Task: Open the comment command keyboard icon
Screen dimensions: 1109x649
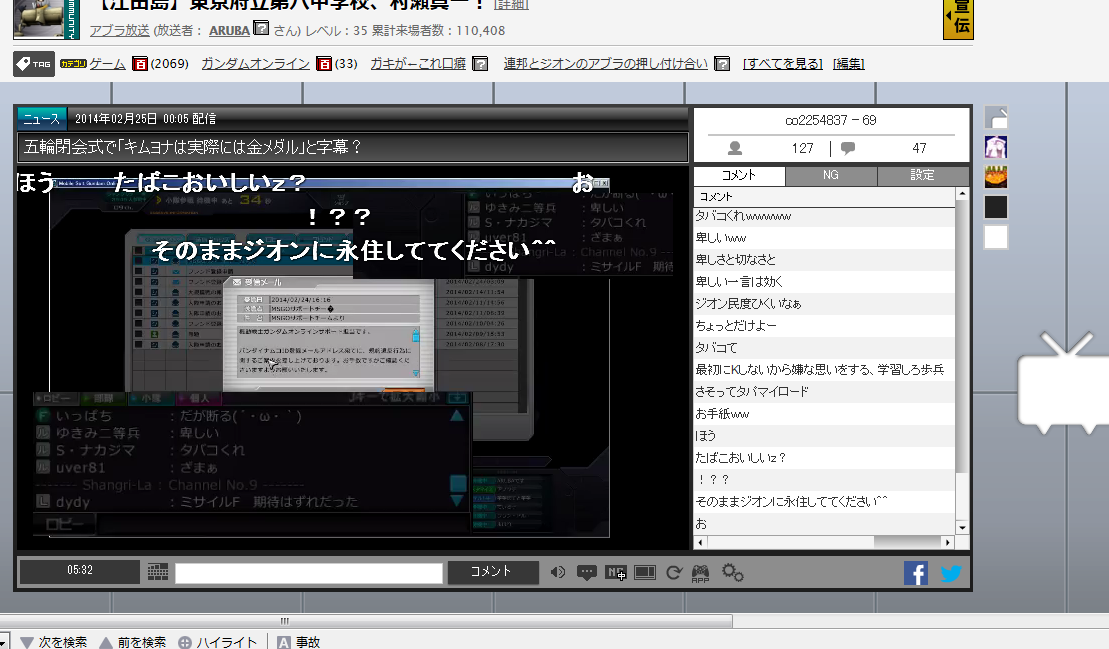Action: (157, 572)
